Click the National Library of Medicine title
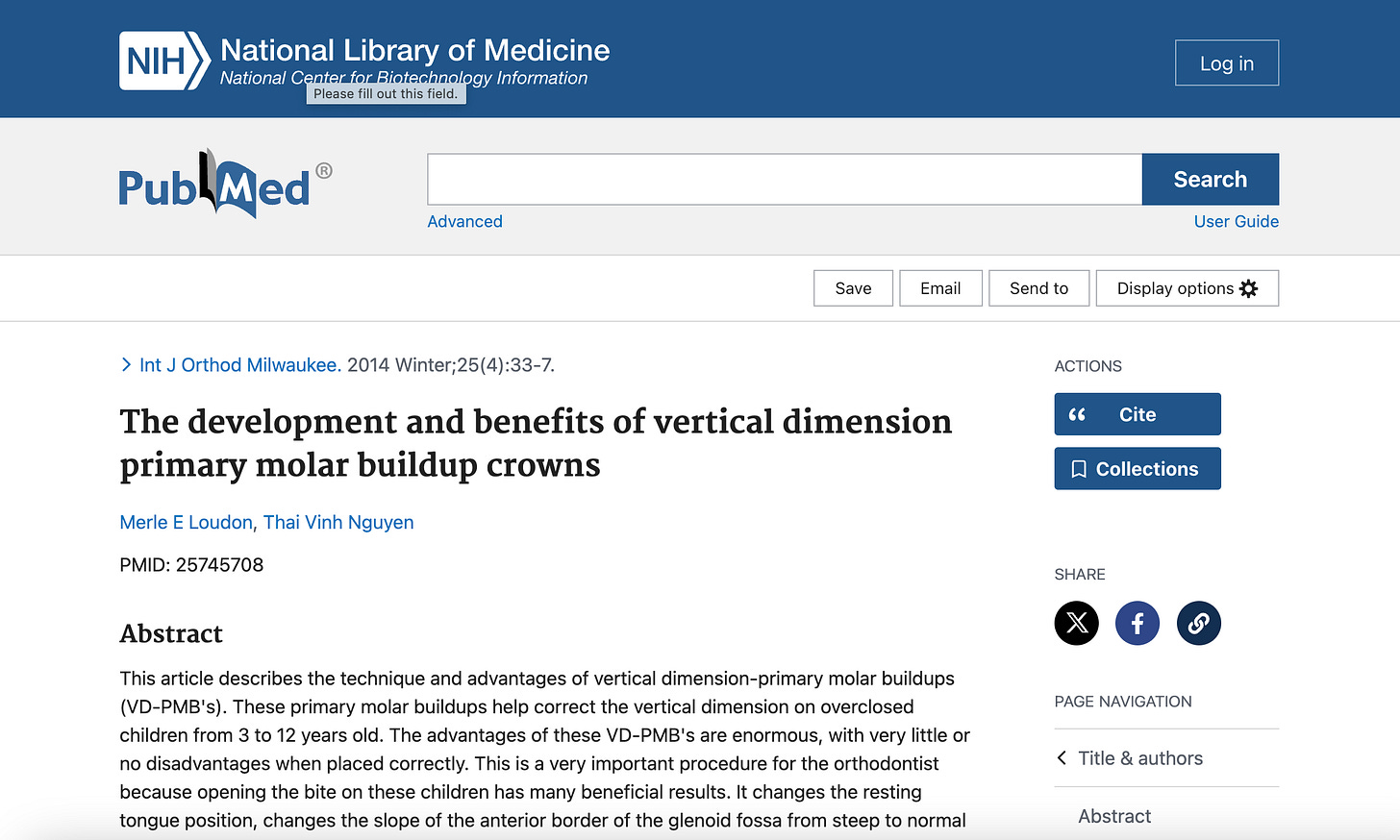1400x840 pixels. pyautogui.click(x=414, y=50)
